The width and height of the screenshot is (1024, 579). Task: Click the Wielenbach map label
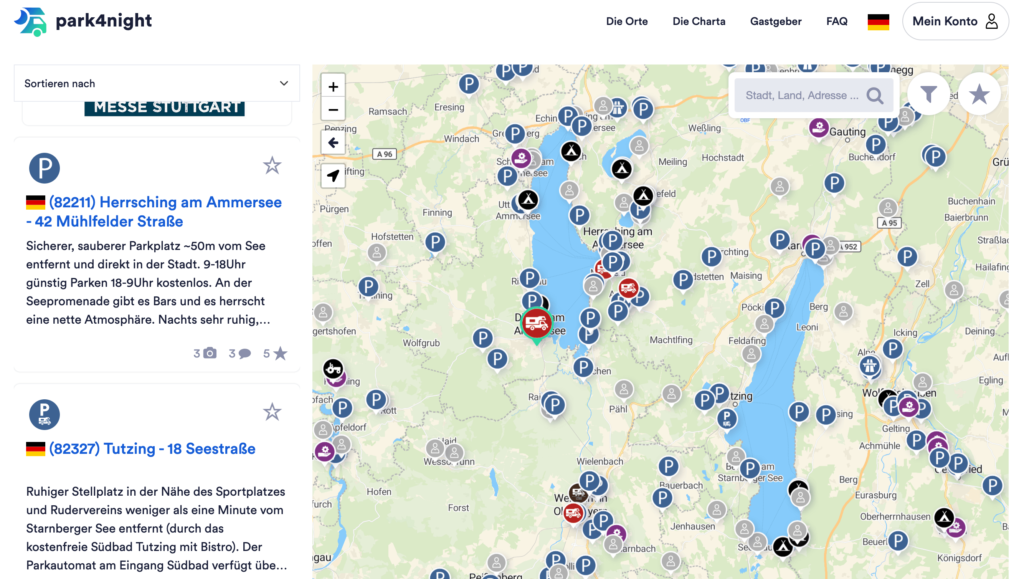[600, 462]
